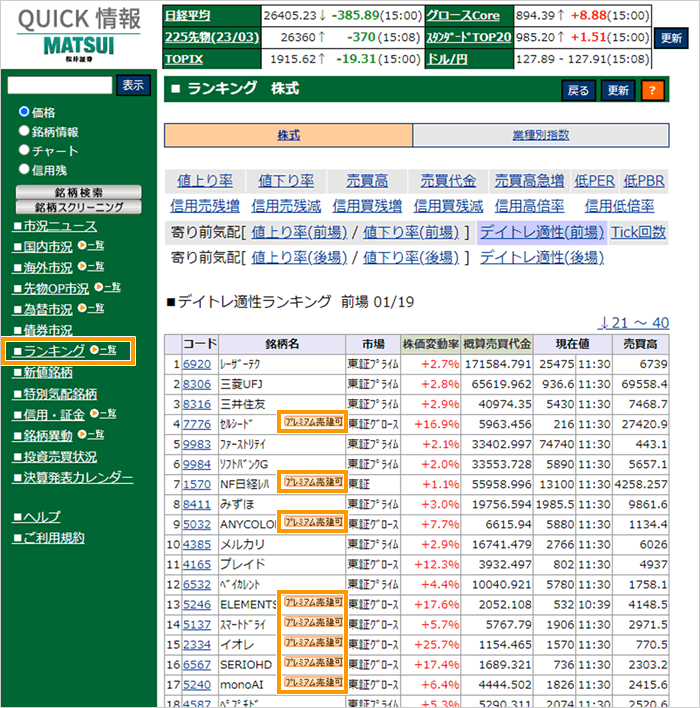Open the 売買高 ranking
Image resolution: width=700 pixels, height=708 pixels.
tap(367, 181)
